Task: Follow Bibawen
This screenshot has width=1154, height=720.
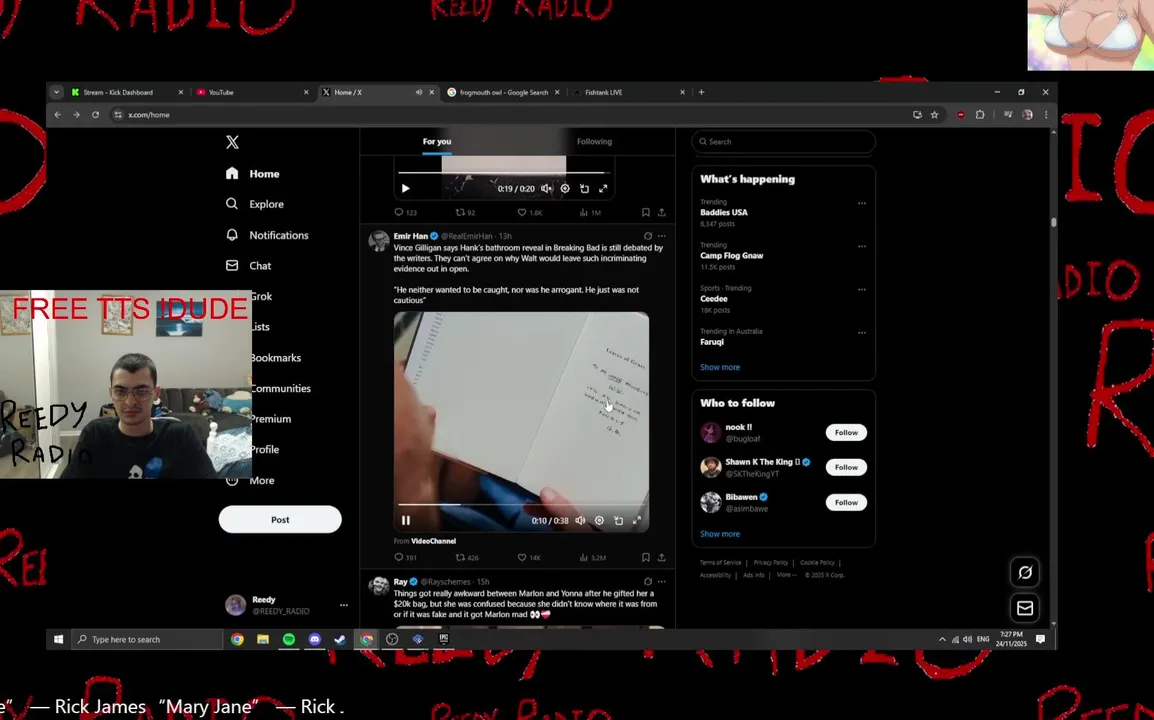Action: point(846,502)
